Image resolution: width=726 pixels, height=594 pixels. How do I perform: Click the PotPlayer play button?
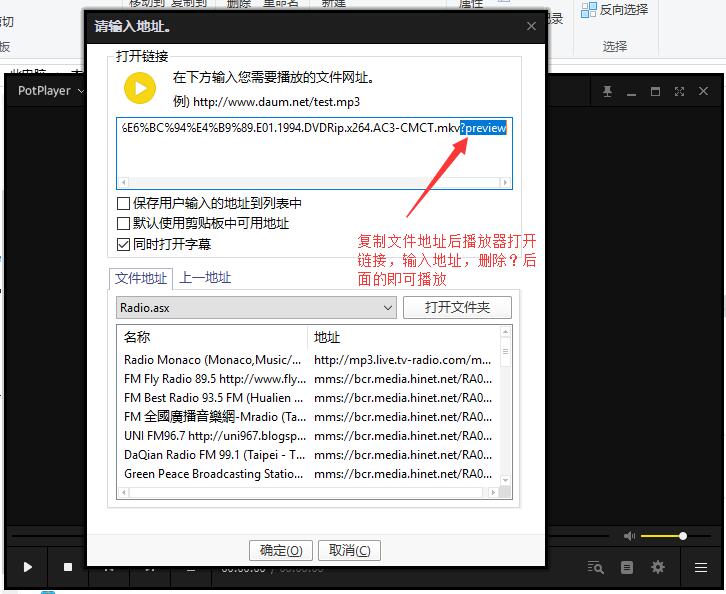[x=27, y=567]
